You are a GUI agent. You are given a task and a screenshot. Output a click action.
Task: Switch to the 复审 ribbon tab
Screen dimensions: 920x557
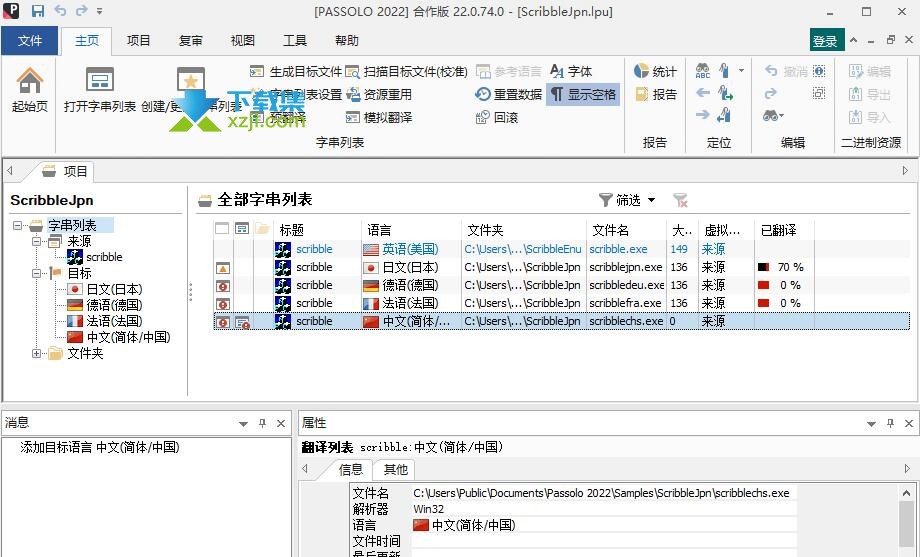tap(191, 40)
